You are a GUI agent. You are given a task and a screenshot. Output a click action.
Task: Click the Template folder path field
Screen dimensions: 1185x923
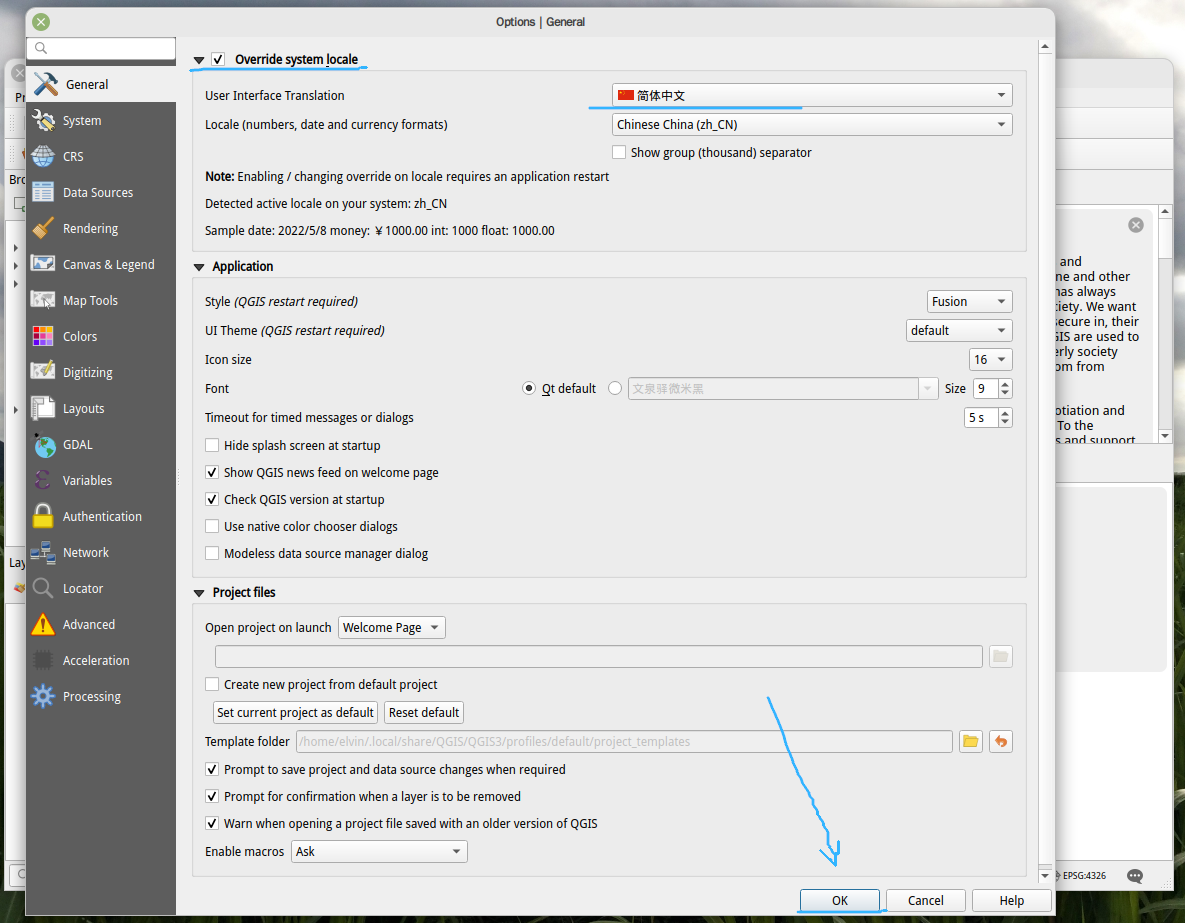click(624, 742)
